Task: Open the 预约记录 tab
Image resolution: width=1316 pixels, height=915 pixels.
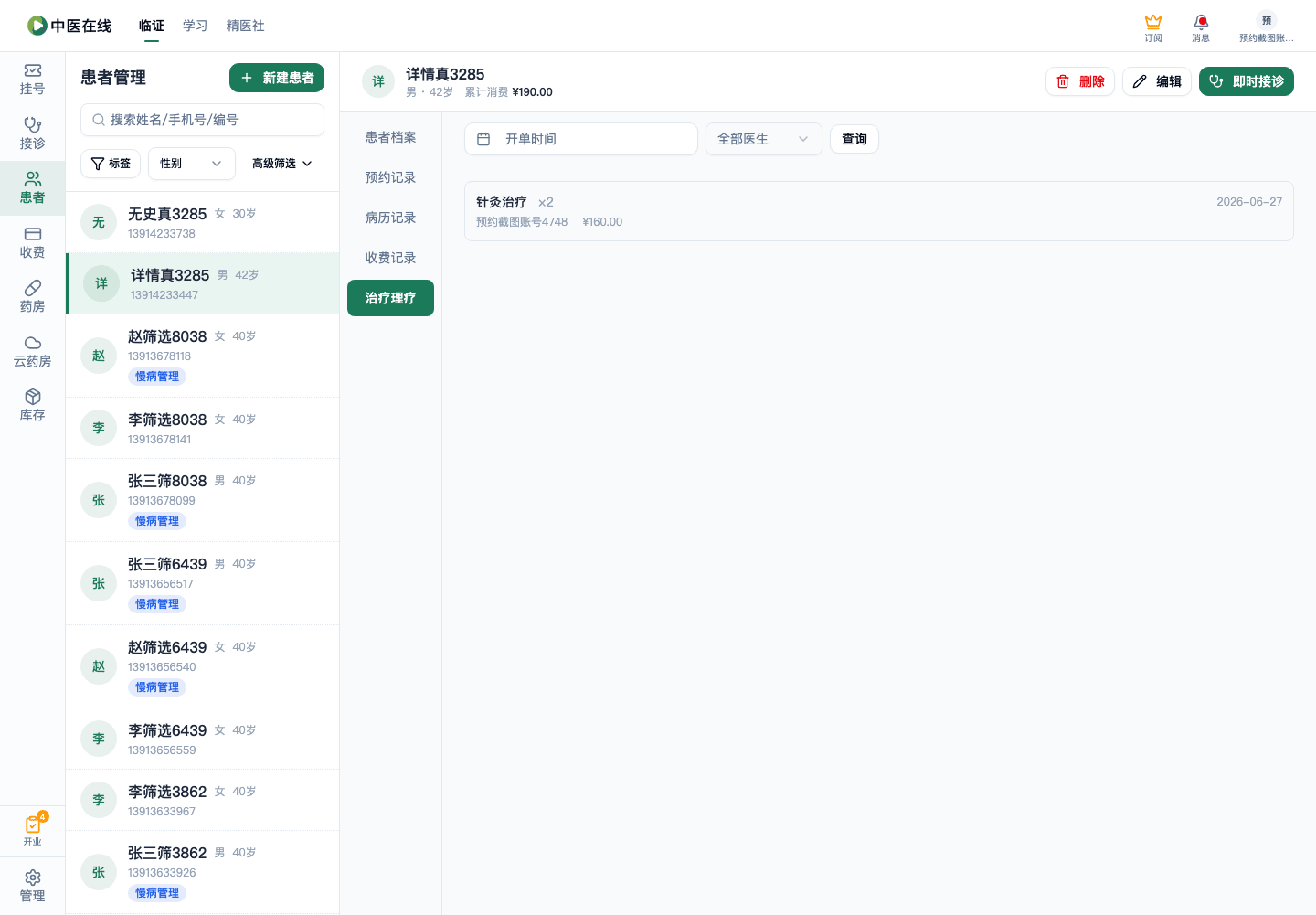Action: click(x=390, y=177)
